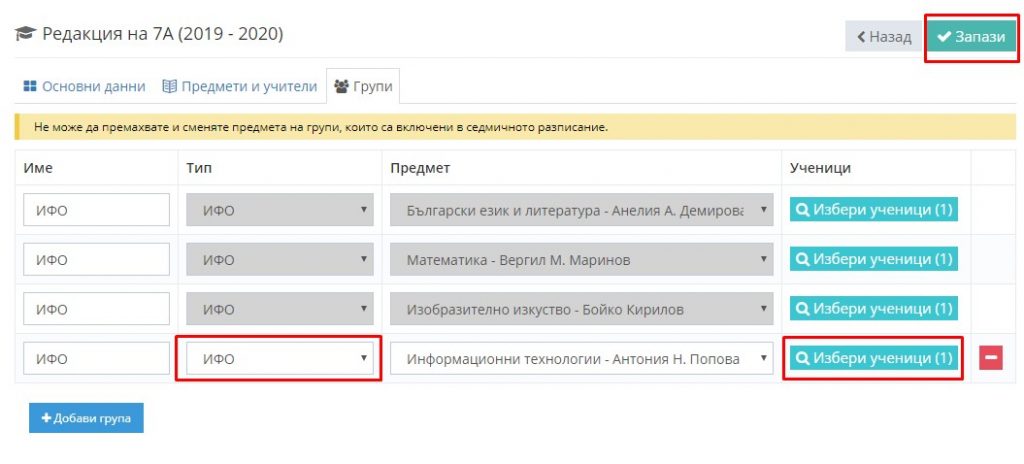Choose students for the Математика group

coord(874,259)
